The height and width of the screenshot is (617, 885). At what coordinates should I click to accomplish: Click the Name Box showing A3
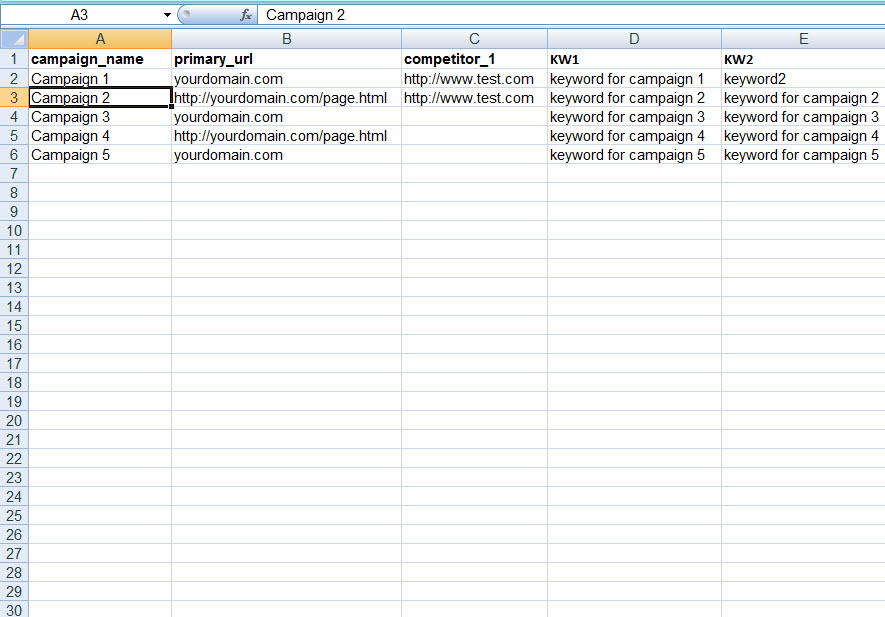[x=80, y=15]
